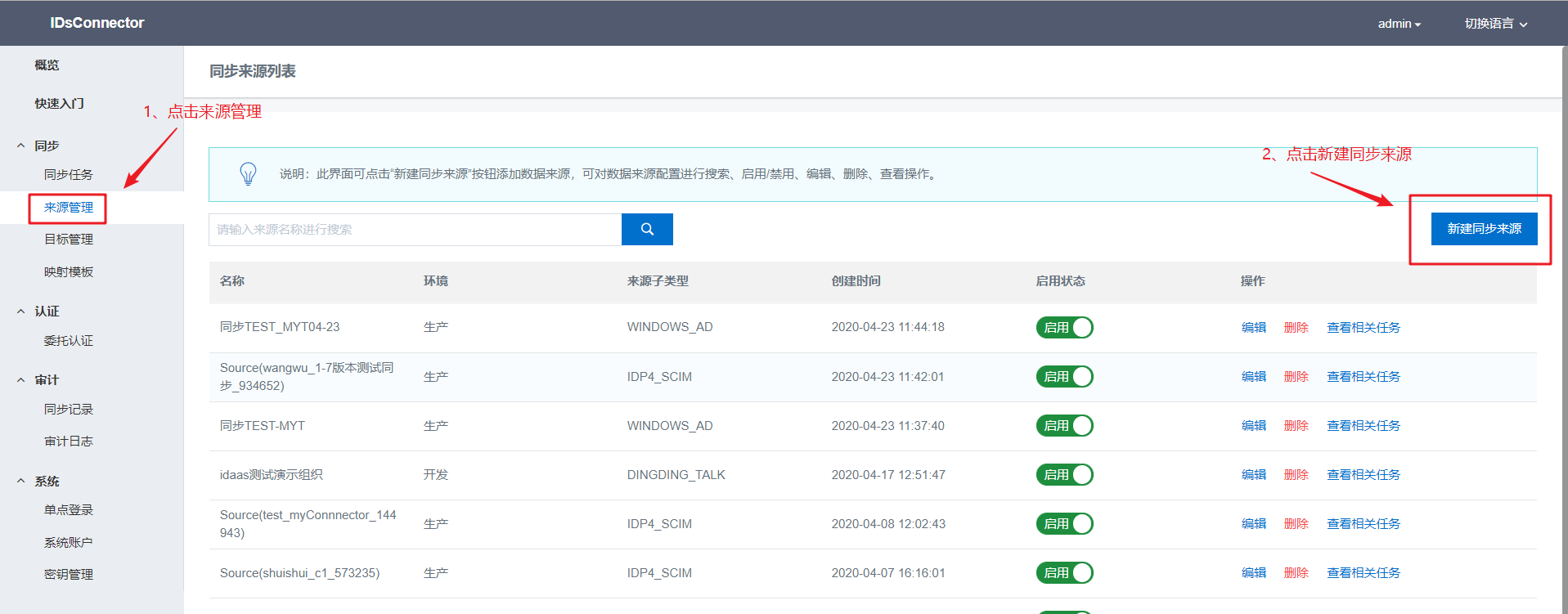Click the magnifier search icon button

[647, 230]
